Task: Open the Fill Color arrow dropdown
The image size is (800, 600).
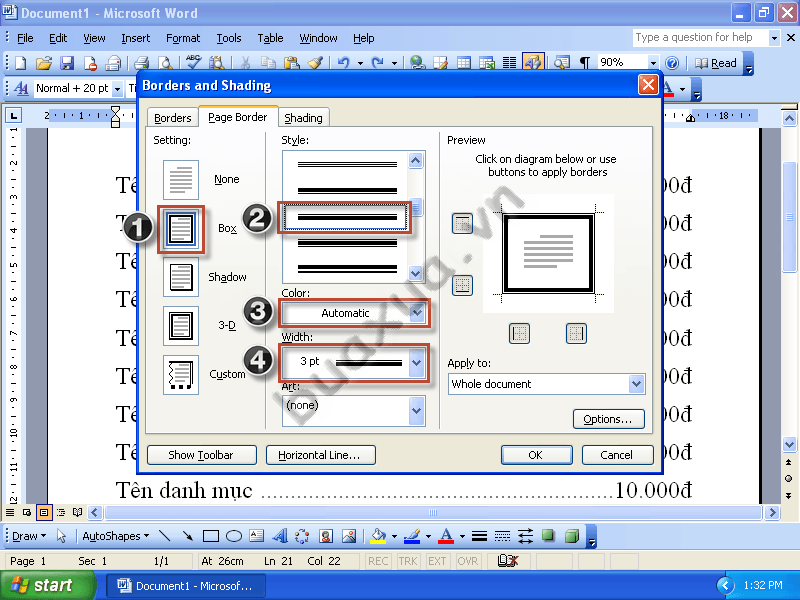Action: (x=394, y=536)
